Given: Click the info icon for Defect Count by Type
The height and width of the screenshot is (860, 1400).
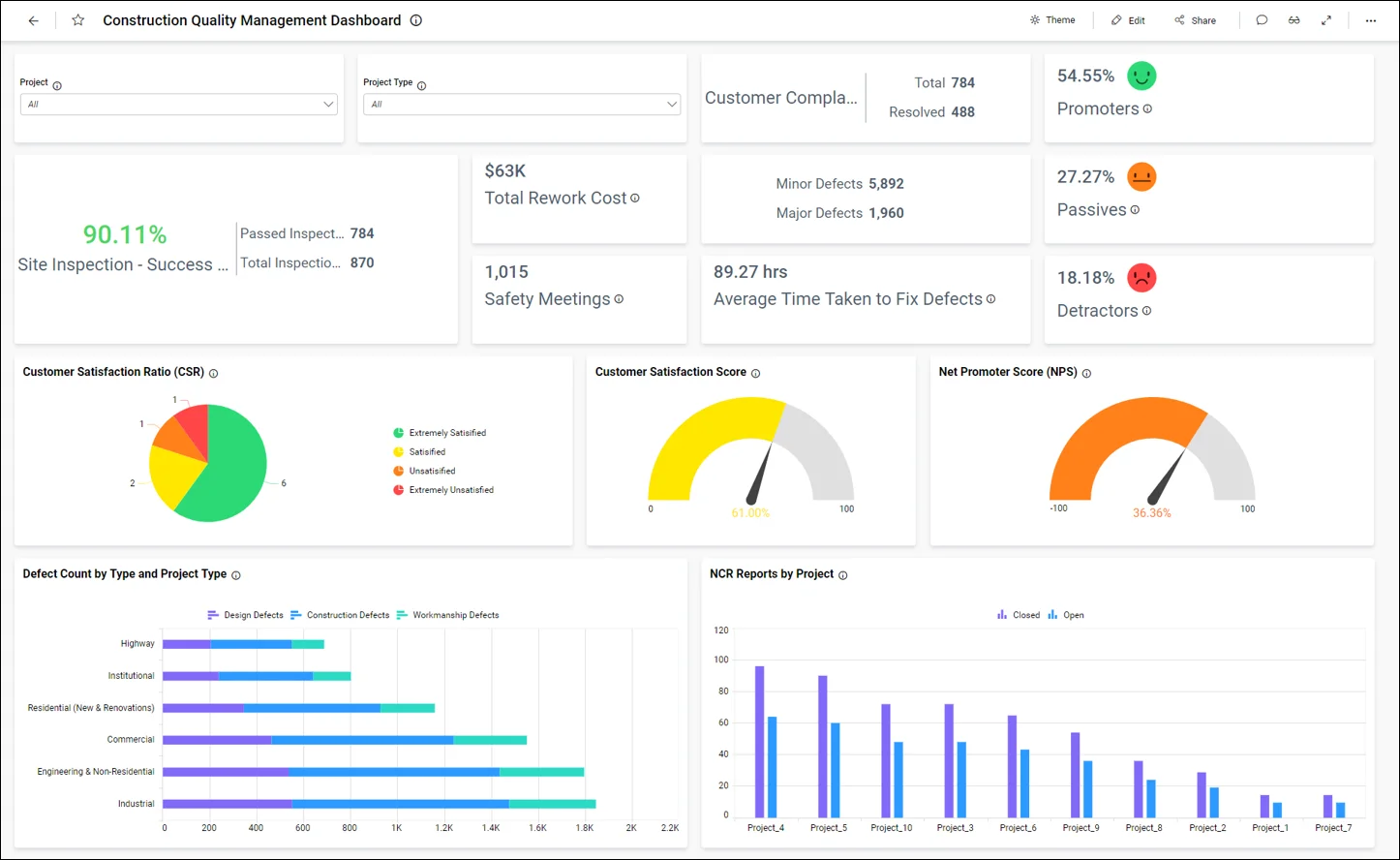Looking at the screenshot, I should (x=236, y=575).
